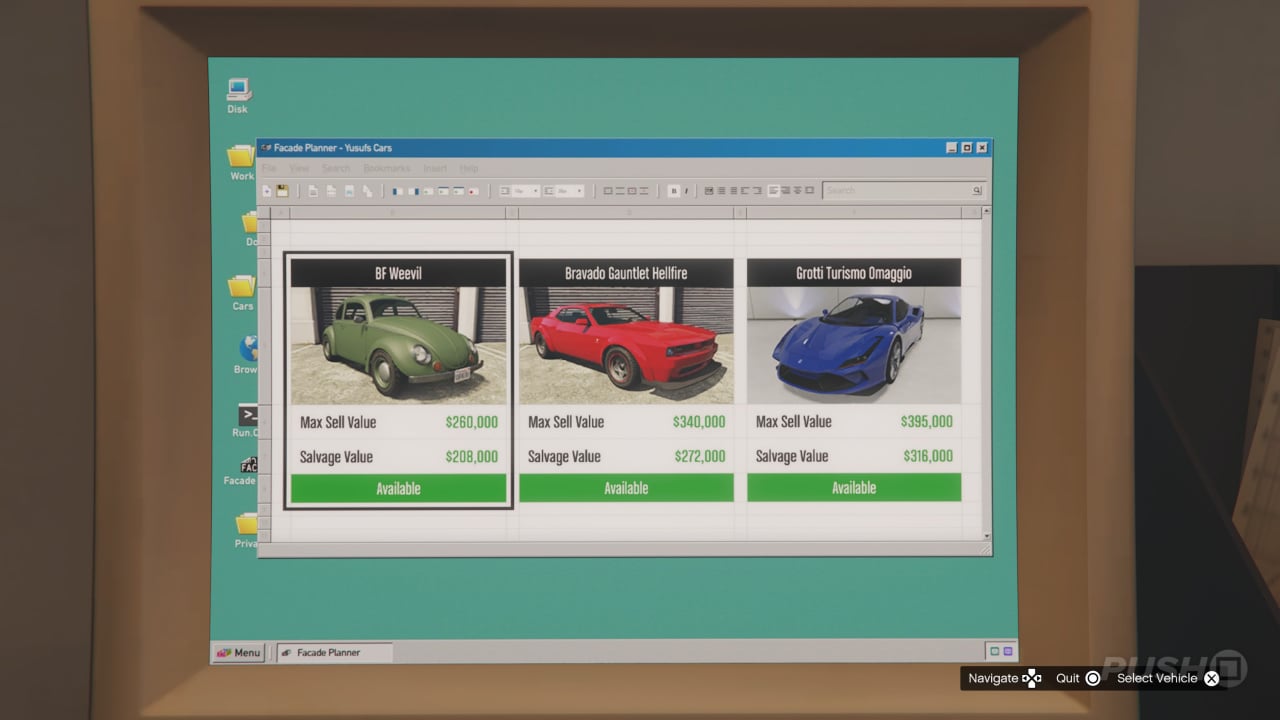The height and width of the screenshot is (720, 1280).
Task: Click Max Sell Value label under BF Weevil
Action: tap(338, 422)
